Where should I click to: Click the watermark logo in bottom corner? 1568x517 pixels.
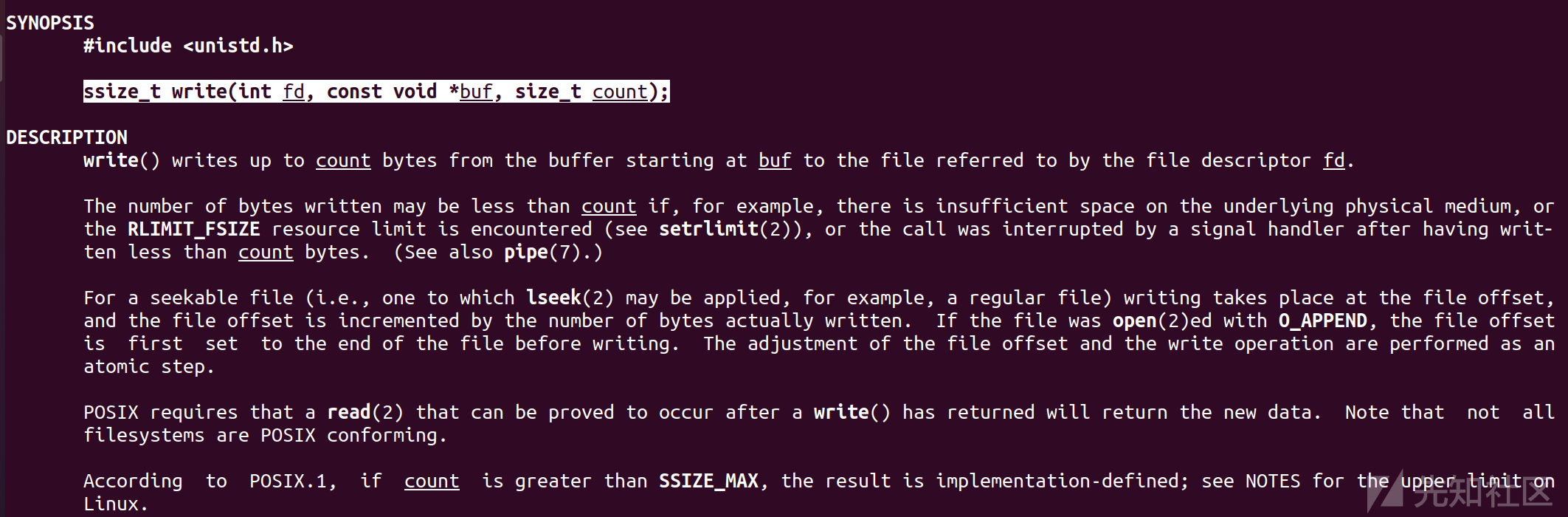point(1461,493)
